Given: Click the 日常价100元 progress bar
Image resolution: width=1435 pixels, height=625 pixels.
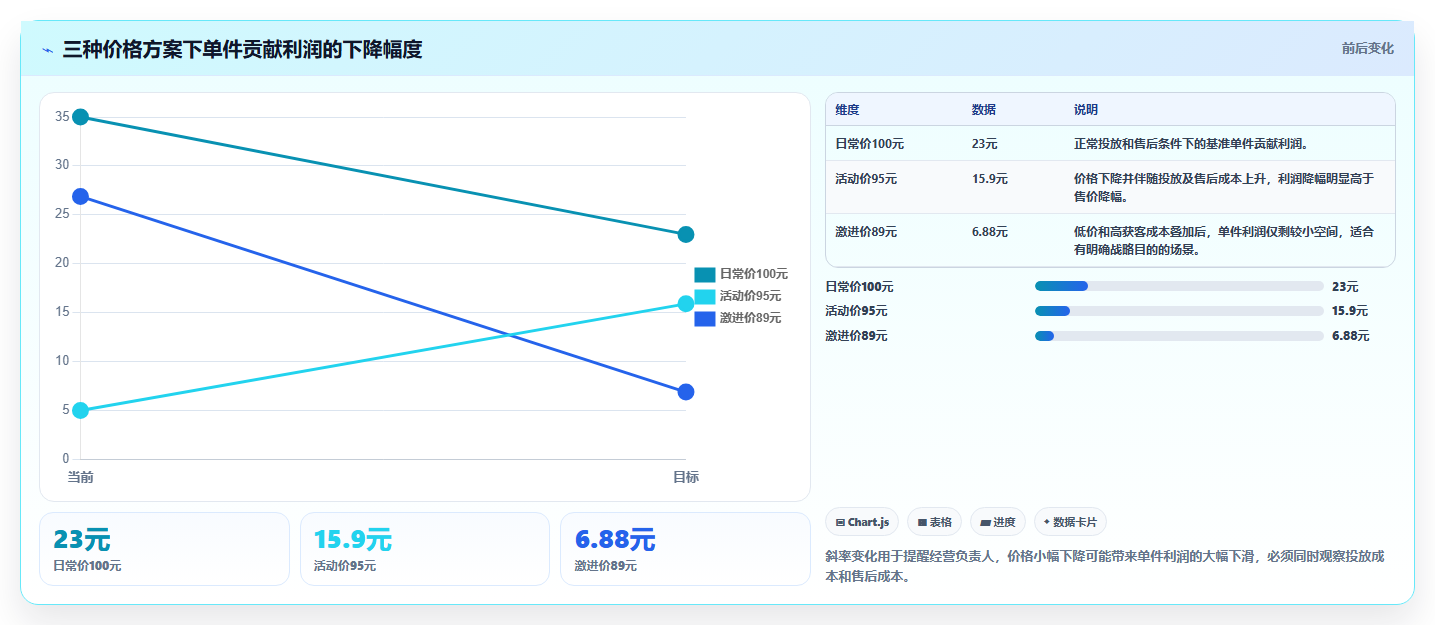Looking at the screenshot, I should coord(1179,286).
